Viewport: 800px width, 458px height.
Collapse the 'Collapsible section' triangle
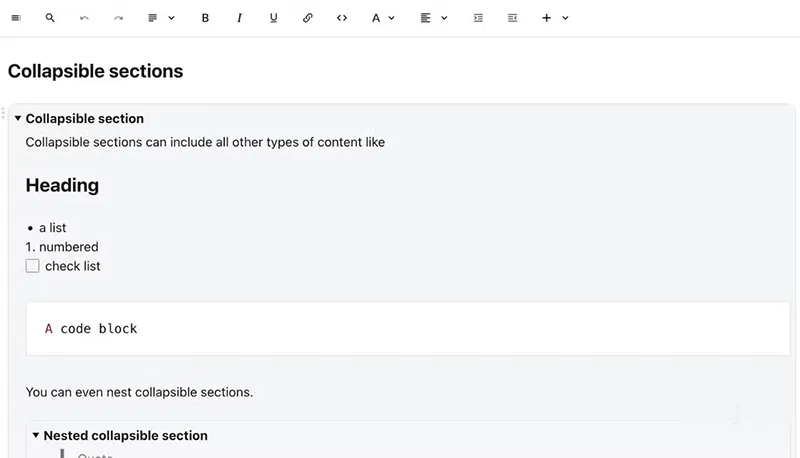point(18,119)
